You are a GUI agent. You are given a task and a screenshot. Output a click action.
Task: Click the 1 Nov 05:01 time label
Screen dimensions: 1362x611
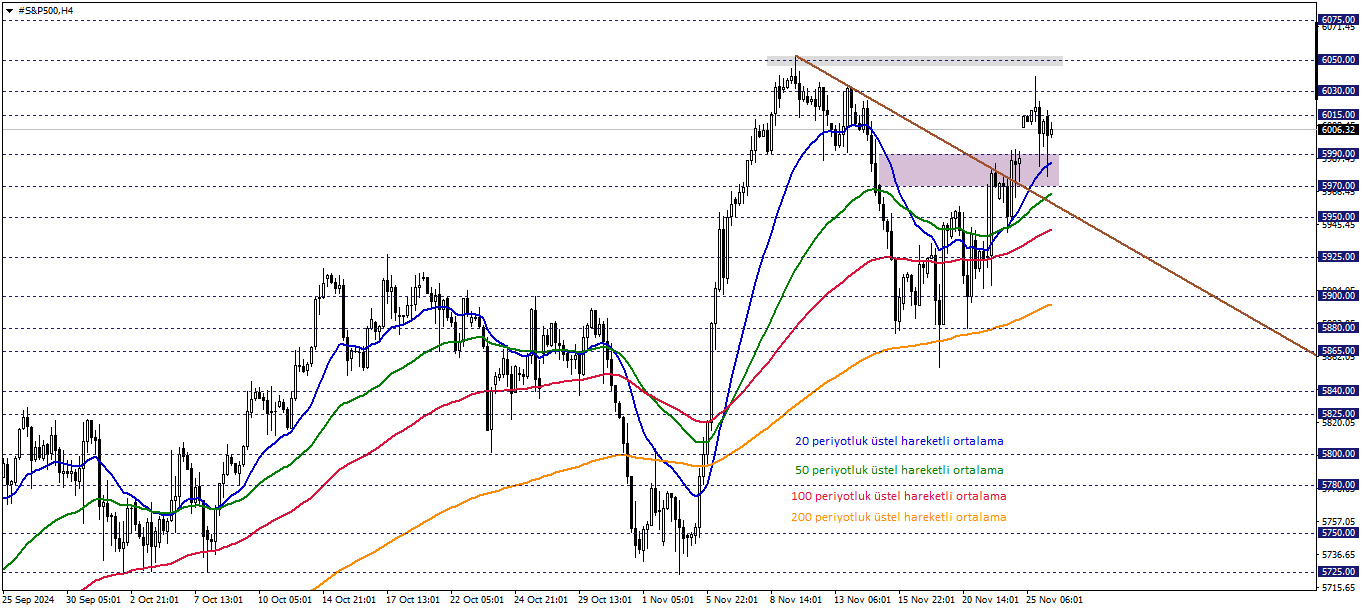click(668, 601)
